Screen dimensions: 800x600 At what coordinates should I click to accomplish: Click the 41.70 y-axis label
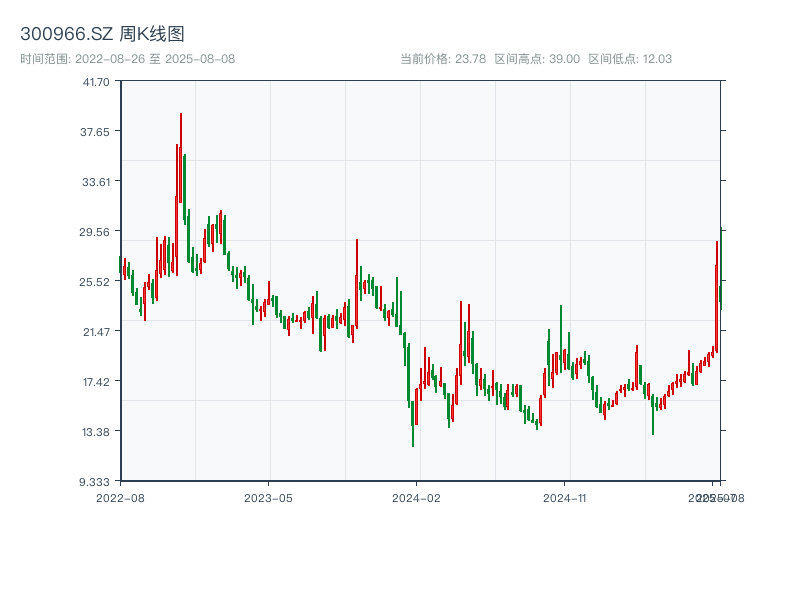click(96, 82)
